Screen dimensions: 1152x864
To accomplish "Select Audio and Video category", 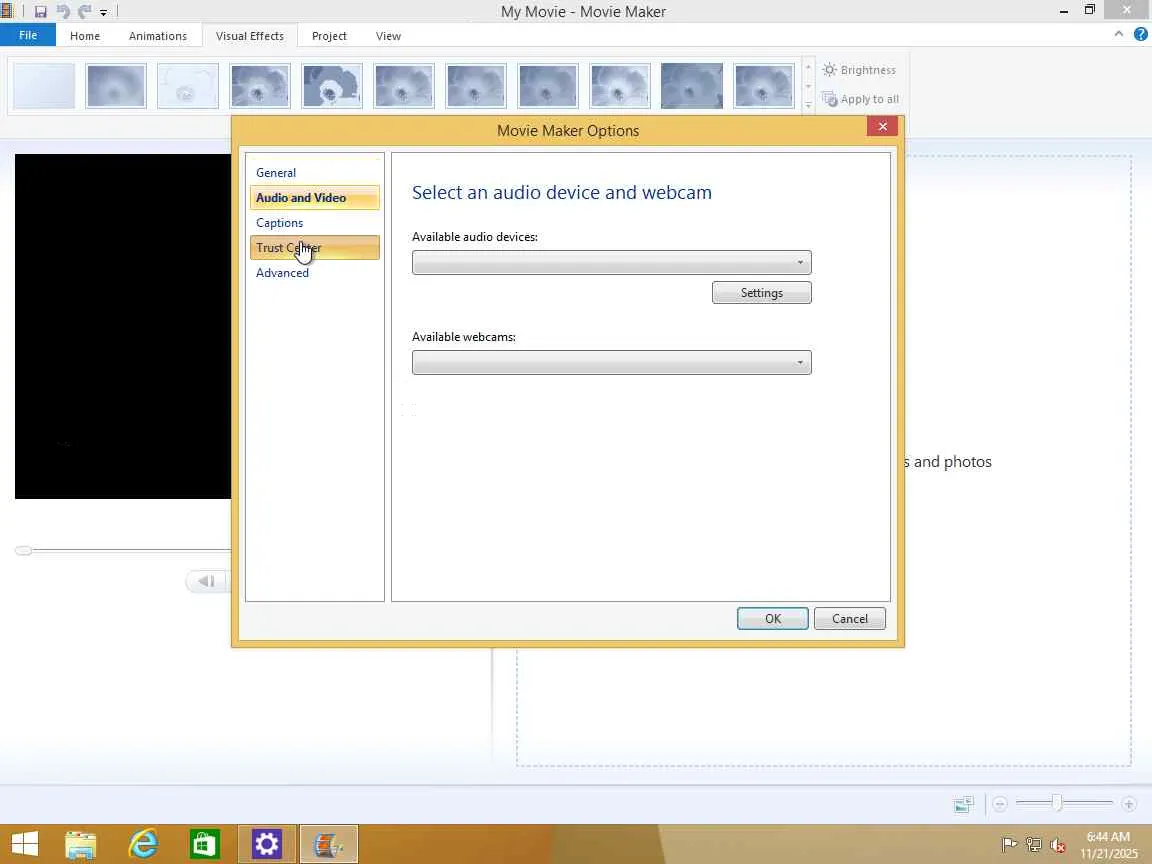I will 314,198.
